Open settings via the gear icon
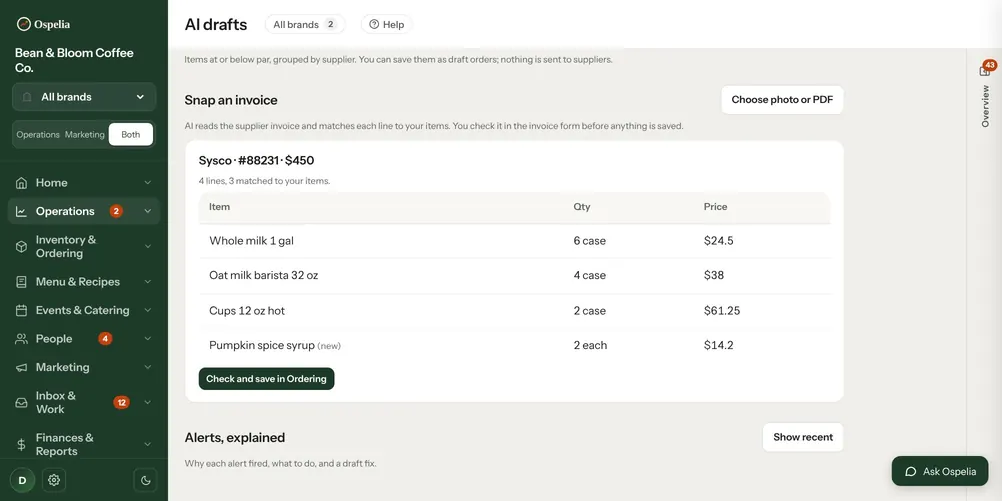The image size is (1002, 501). coord(54,480)
